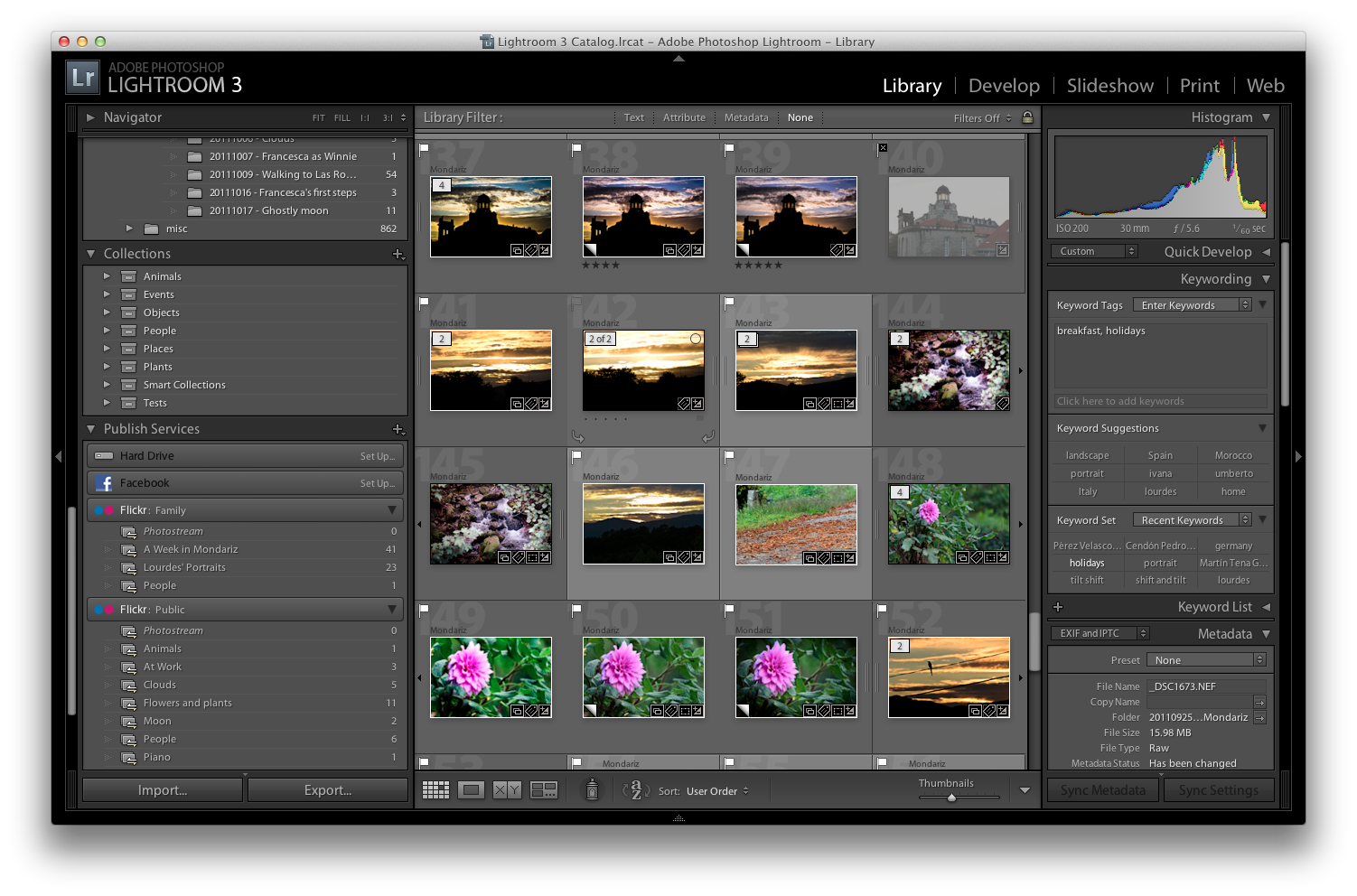Screen dimensions: 1357x896
Task: Click the left panel scrollbar thumb
Action: [x=72, y=611]
